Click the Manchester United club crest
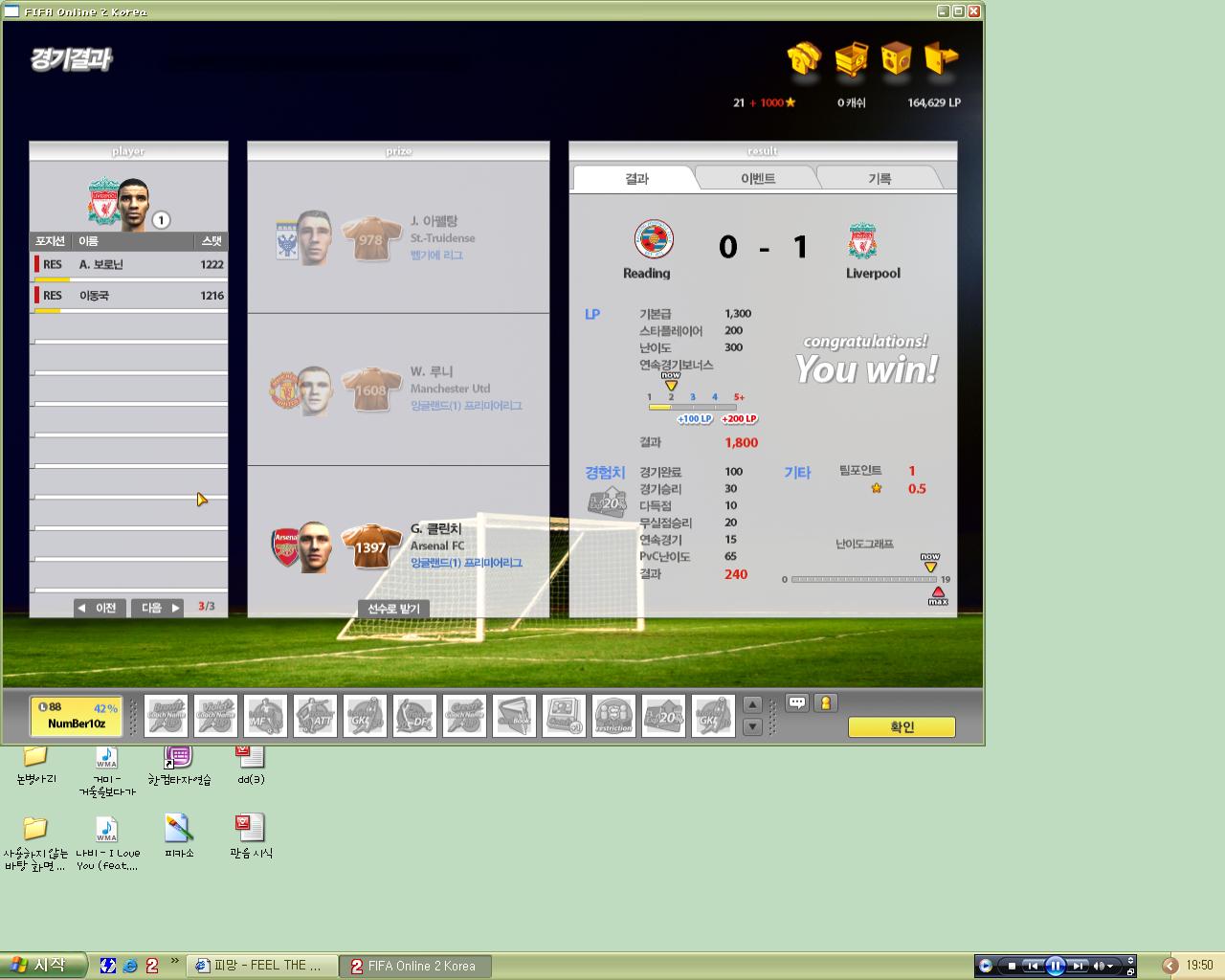Viewport: 1225px width, 980px height. coord(285,390)
